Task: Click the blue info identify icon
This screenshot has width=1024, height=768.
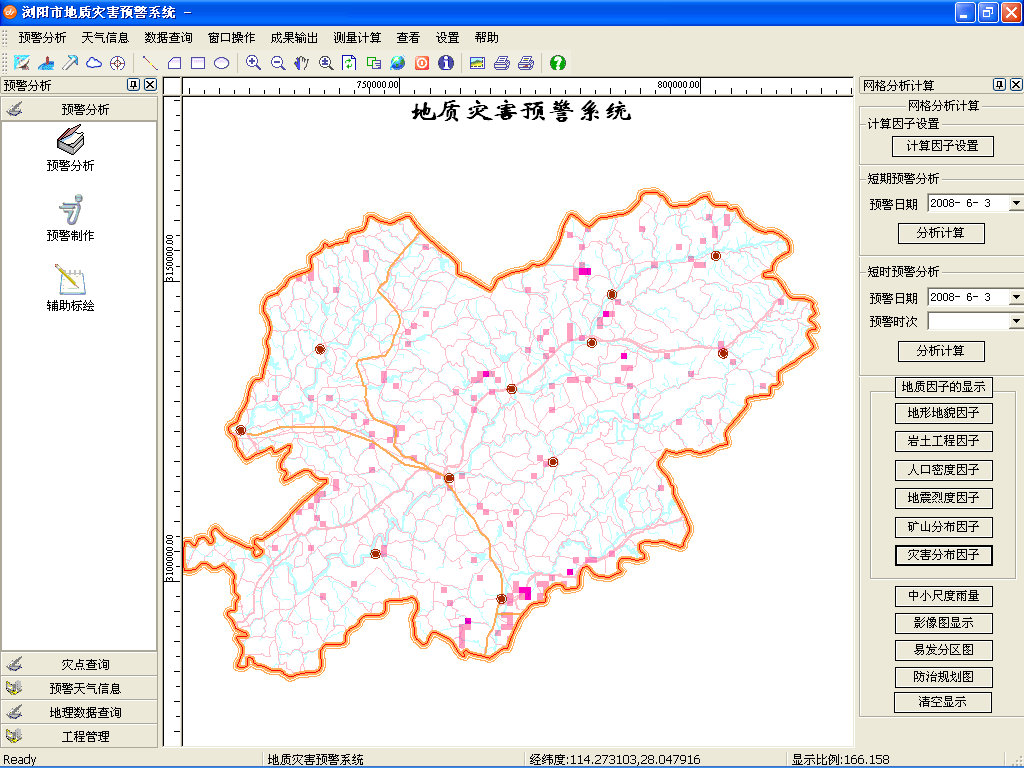Action: pos(446,63)
